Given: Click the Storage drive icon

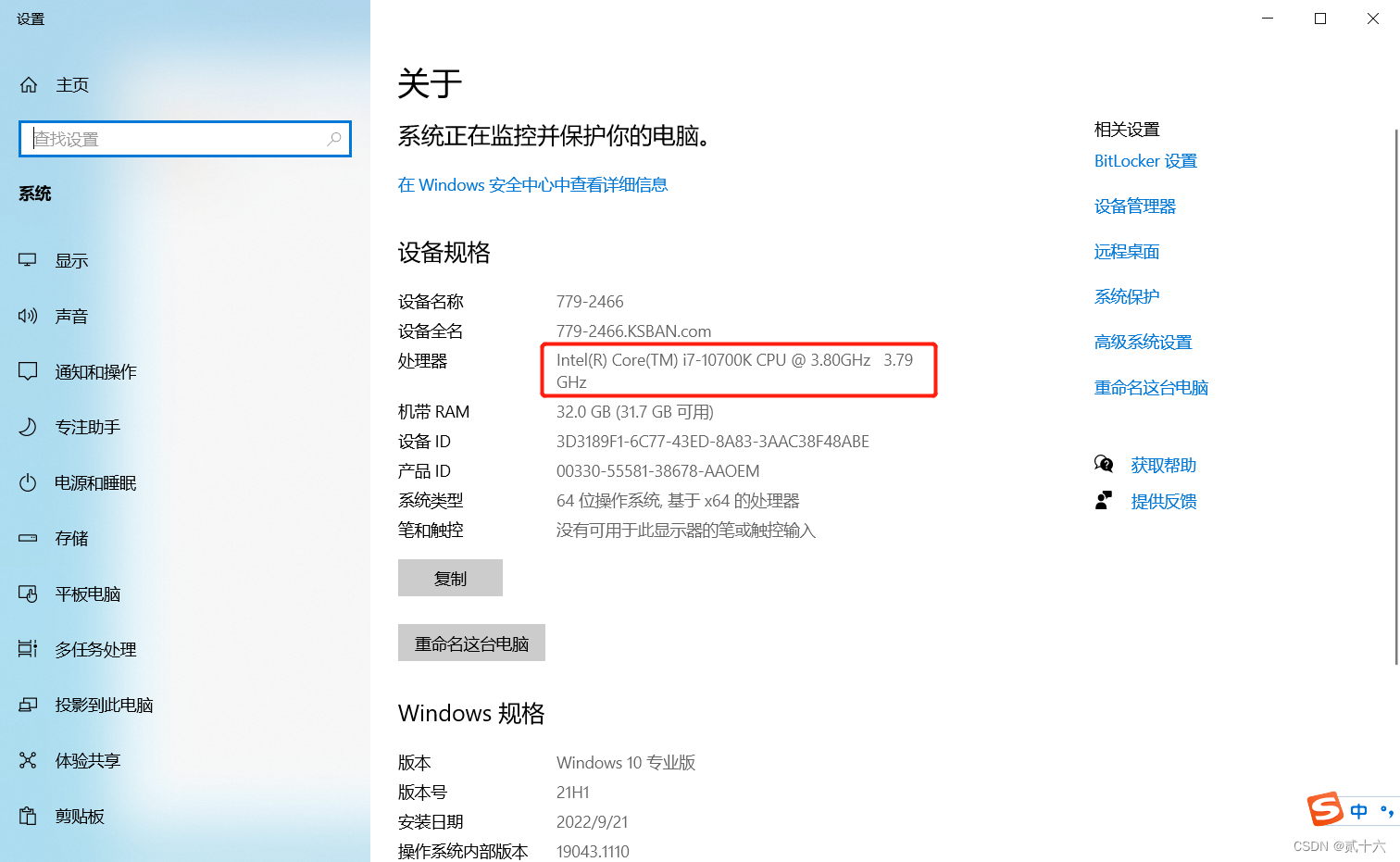Looking at the screenshot, I should pyautogui.click(x=28, y=538).
